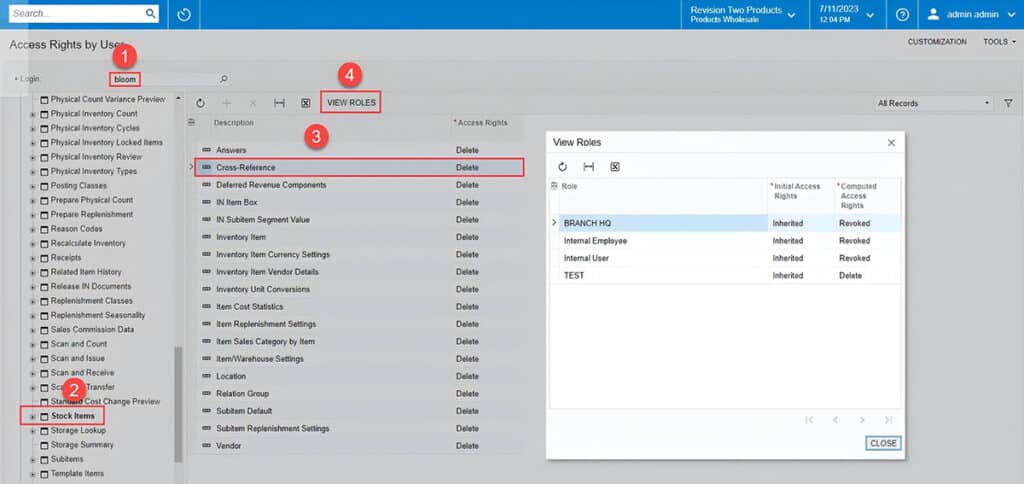This screenshot has width=1024, height=484.
Task: Click the search magnifier icon in top bar
Action: pyautogui.click(x=151, y=14)
